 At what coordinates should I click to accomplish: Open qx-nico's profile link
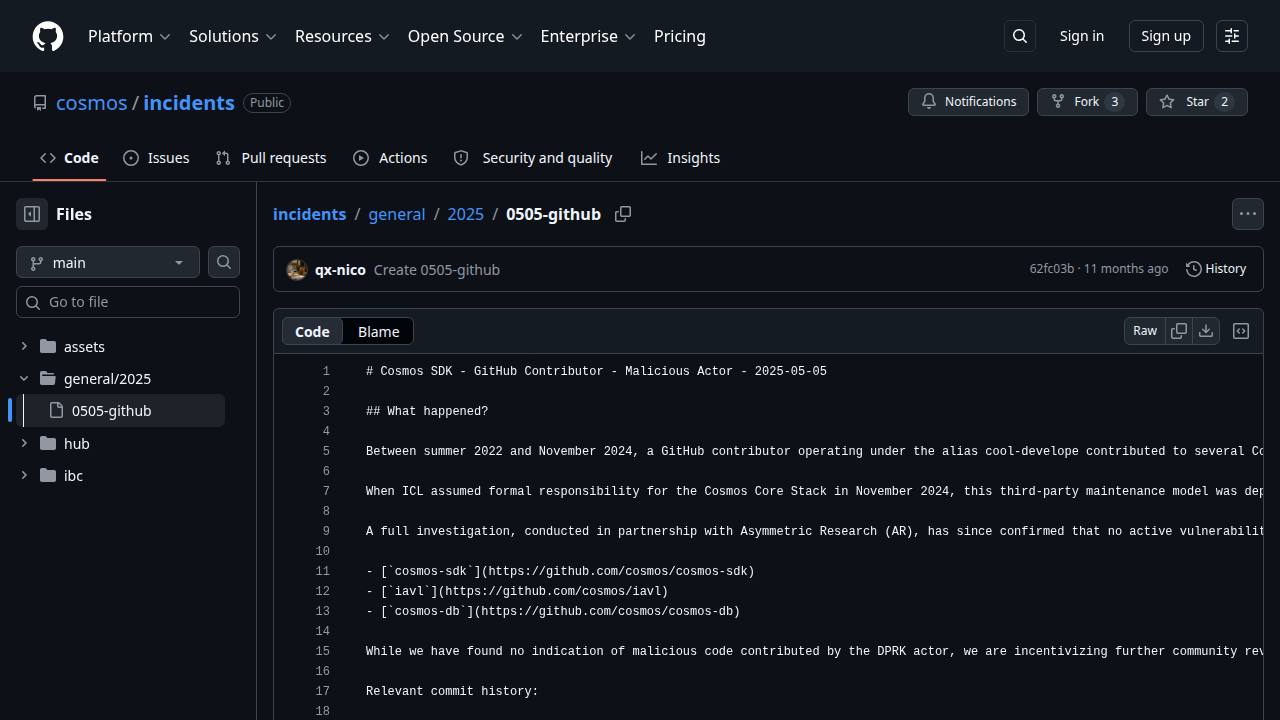tap(340, 270)
